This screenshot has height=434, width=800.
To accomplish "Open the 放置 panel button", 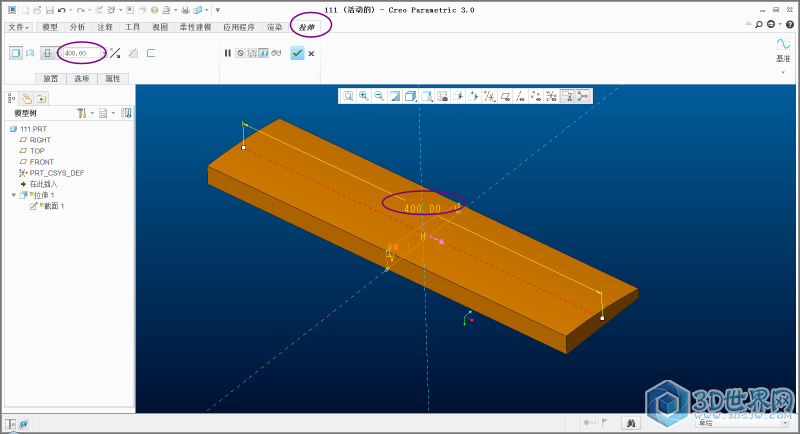I will (x=50, y=78).
